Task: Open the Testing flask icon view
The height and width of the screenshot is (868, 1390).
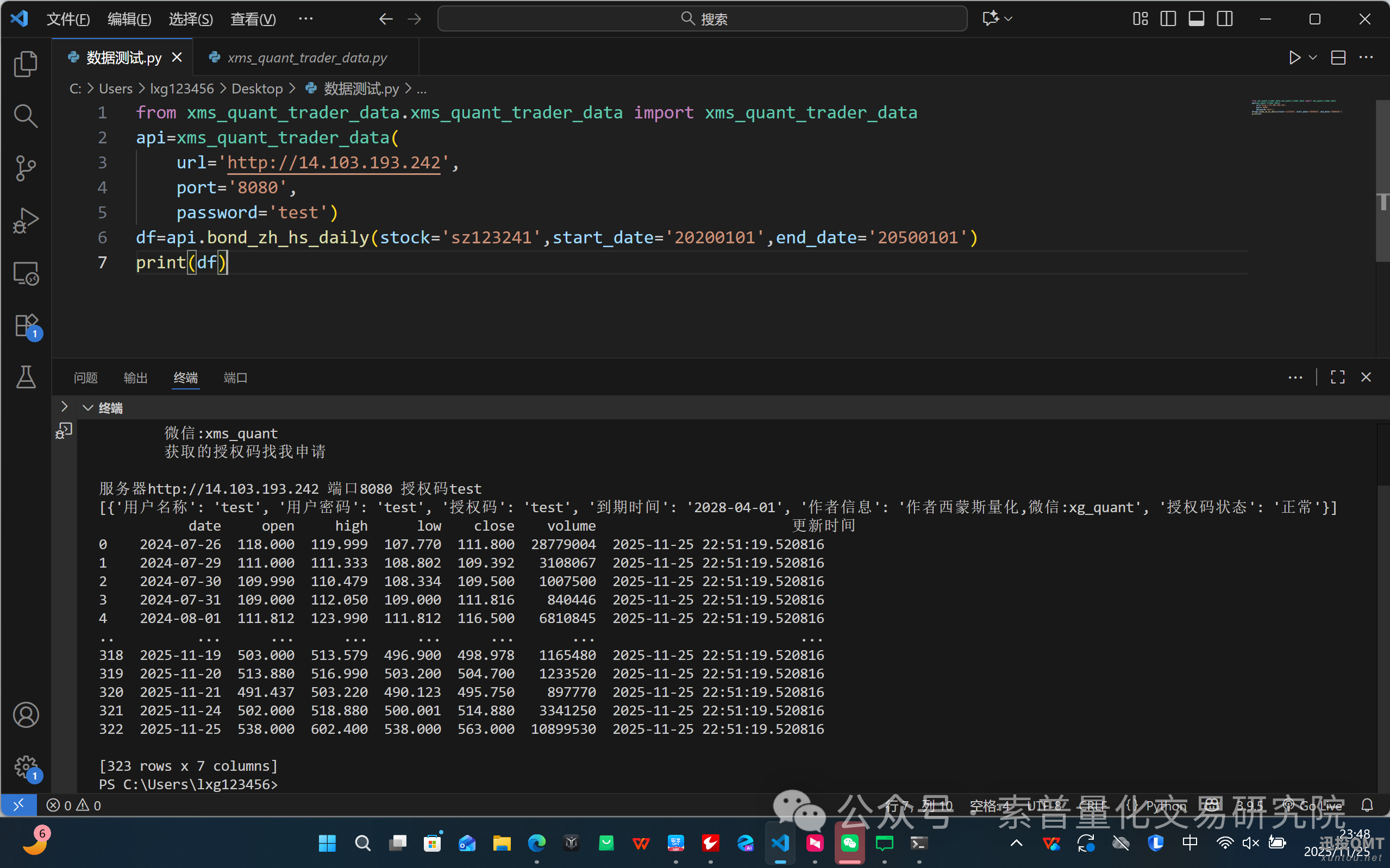Action: pos(25,377)
